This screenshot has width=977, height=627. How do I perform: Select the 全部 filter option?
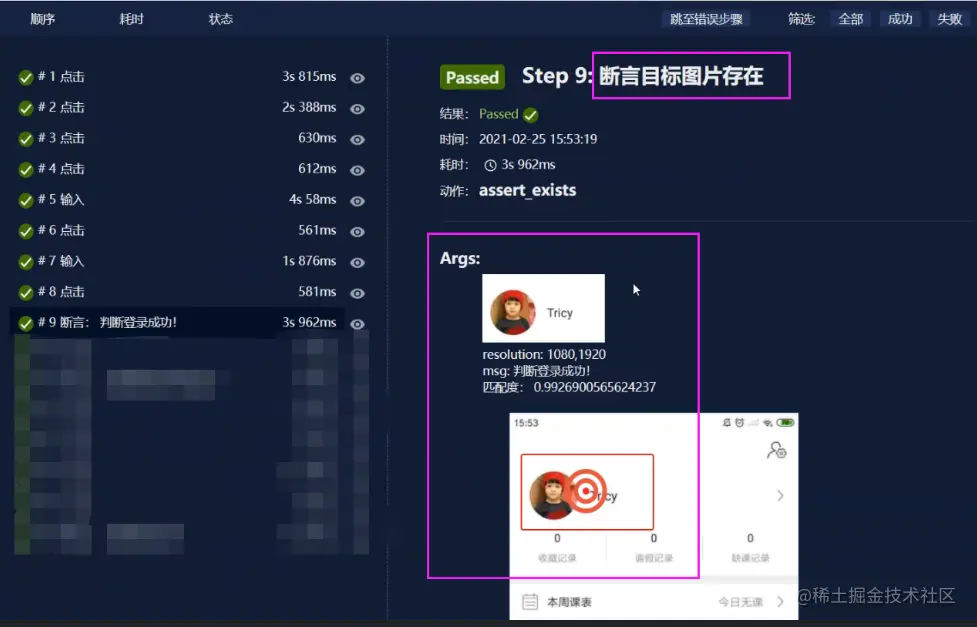point(850,18)
